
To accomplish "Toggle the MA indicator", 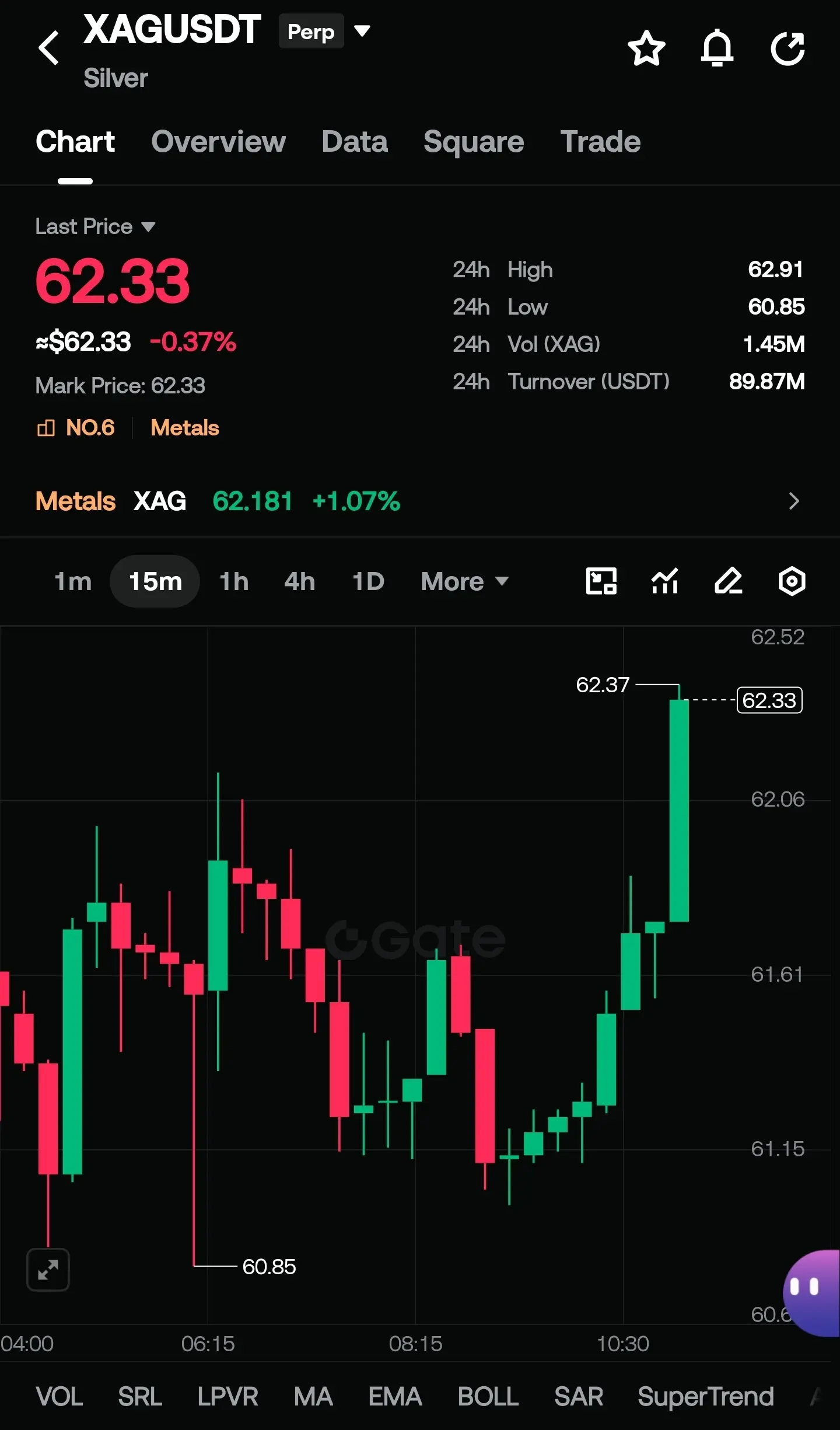I will point(313,1397).
